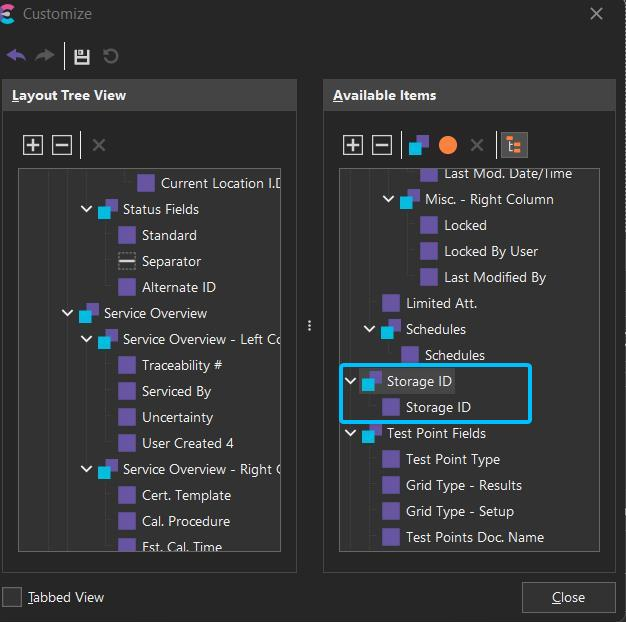Image resolution: width=626 pixels, height=622 pixels.
Task: Click the splitter handle between panels
Action: pyautogui.click(x=310, y=325)
